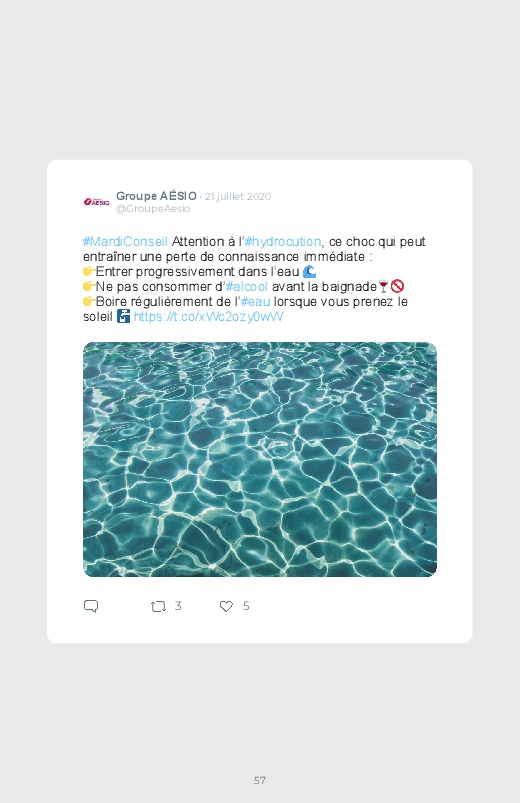Open the 21 juillet 2020 timestamp
Image resolution: width=520 pixels, height=803 pixels.
238,197
